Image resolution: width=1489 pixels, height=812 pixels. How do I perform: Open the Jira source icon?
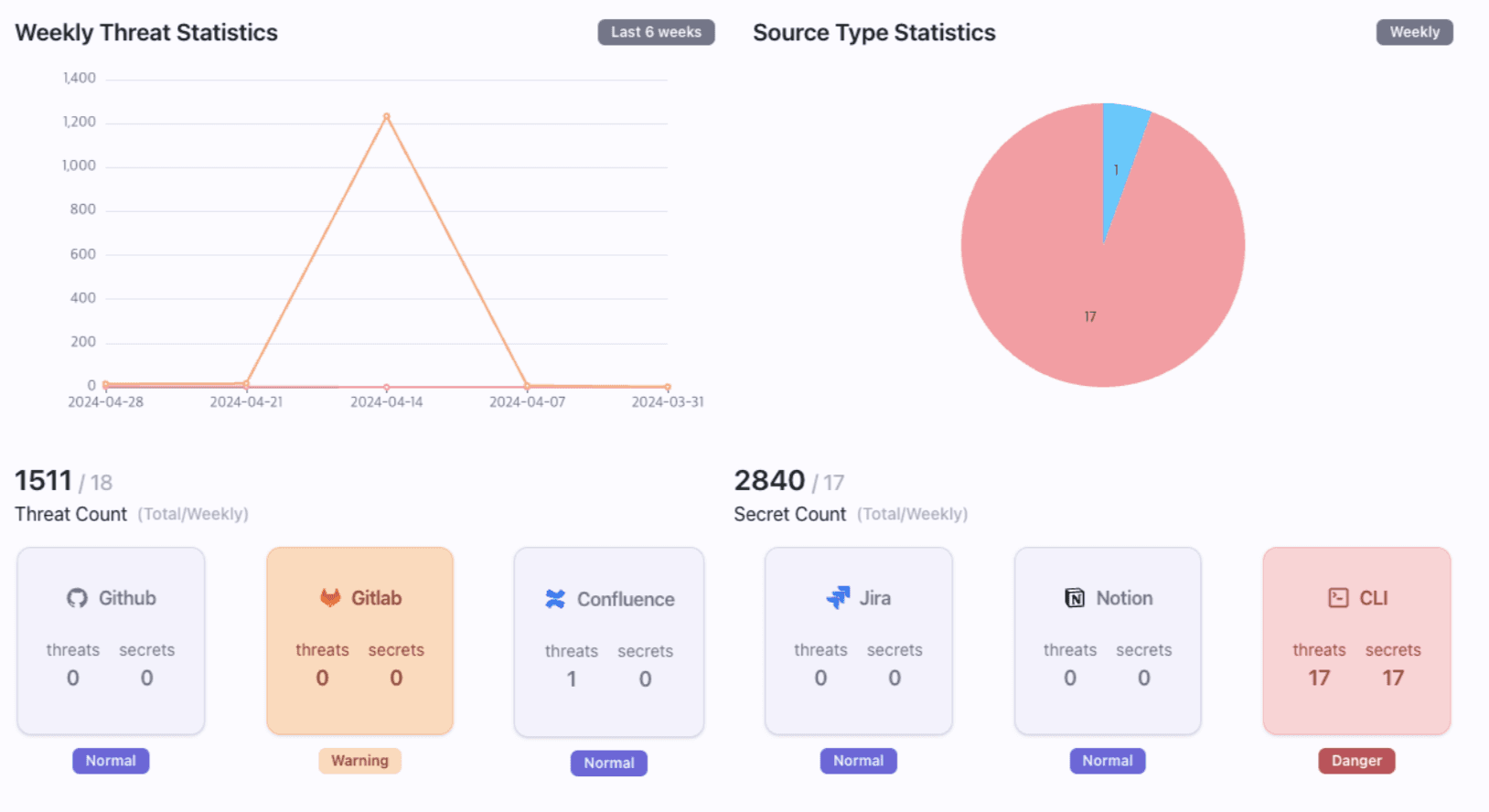coord(839,597)
